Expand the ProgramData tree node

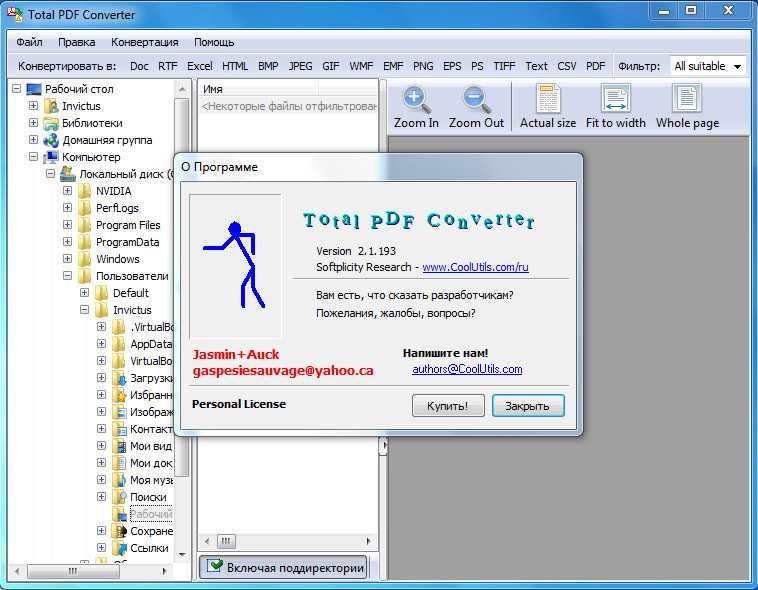click(x=67, y=241)
